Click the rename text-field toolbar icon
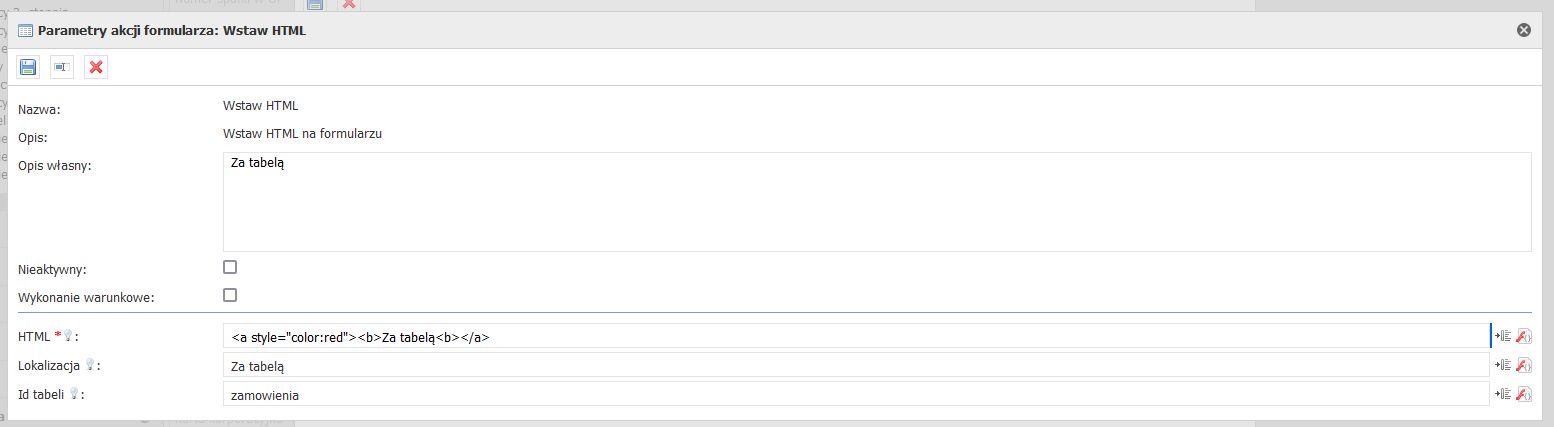The height and width of the screenshot is (427, 1554). [x=62, y=67]
